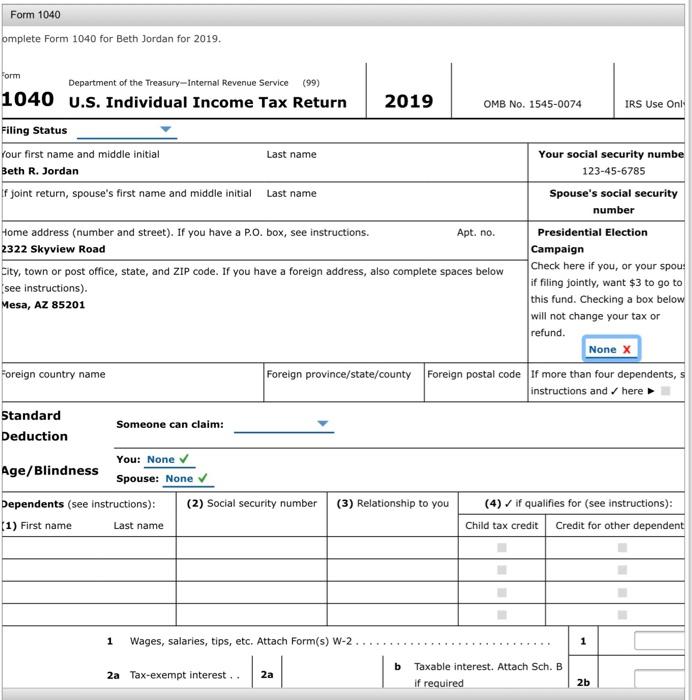Click the Form 1040 title tab
692x700 pixels.
pos(35,15)
